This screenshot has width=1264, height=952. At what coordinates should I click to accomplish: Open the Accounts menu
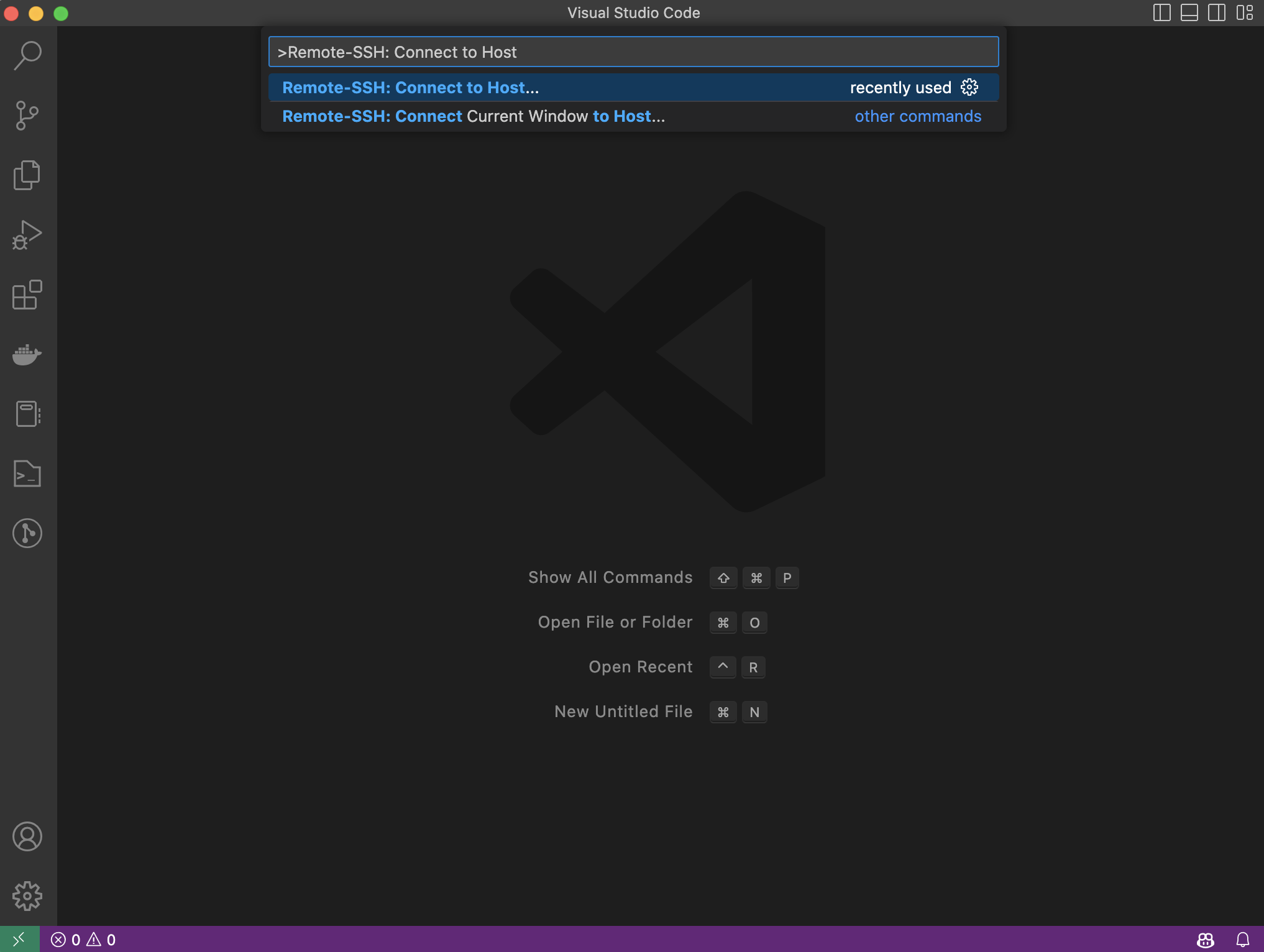coord(27,836)
